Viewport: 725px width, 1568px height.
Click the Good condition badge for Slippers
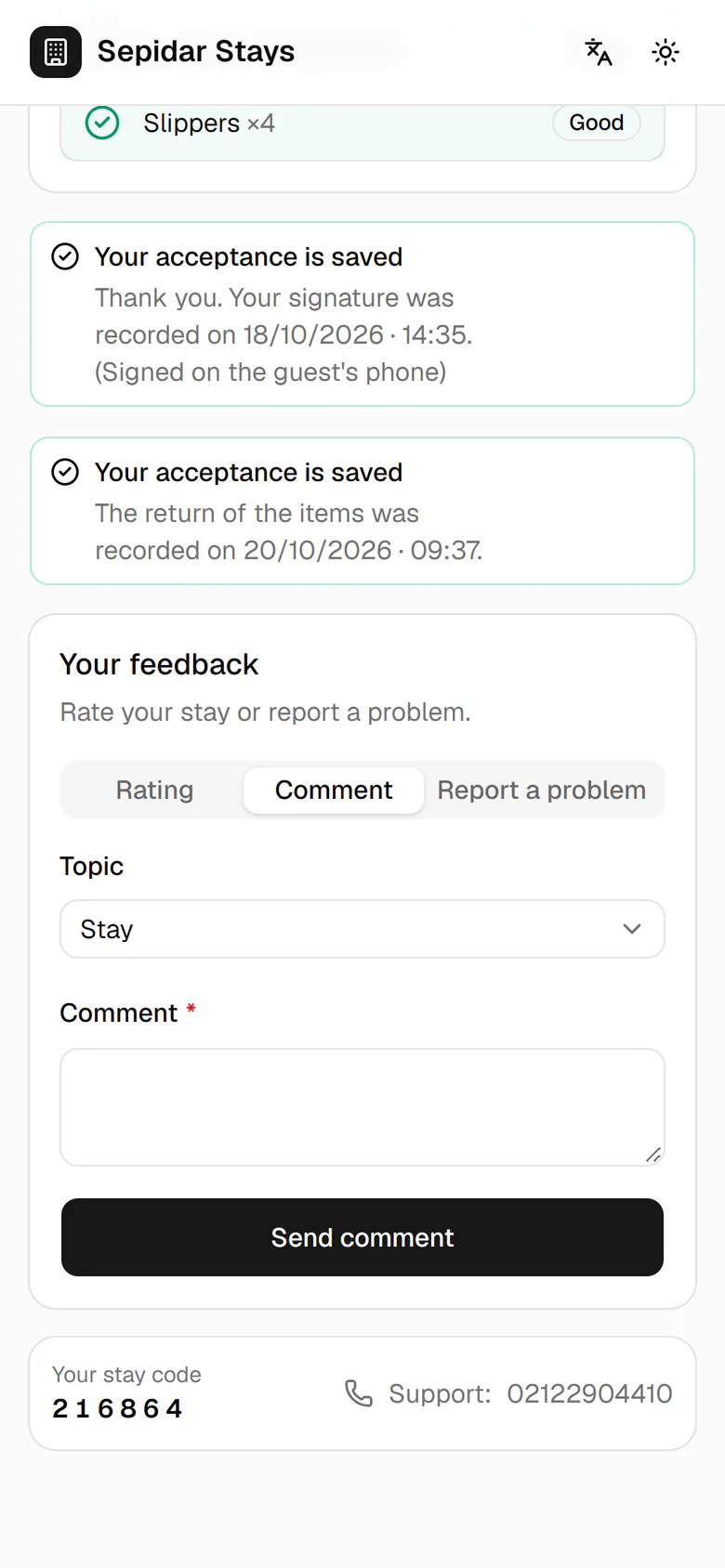tap(597, 123)
